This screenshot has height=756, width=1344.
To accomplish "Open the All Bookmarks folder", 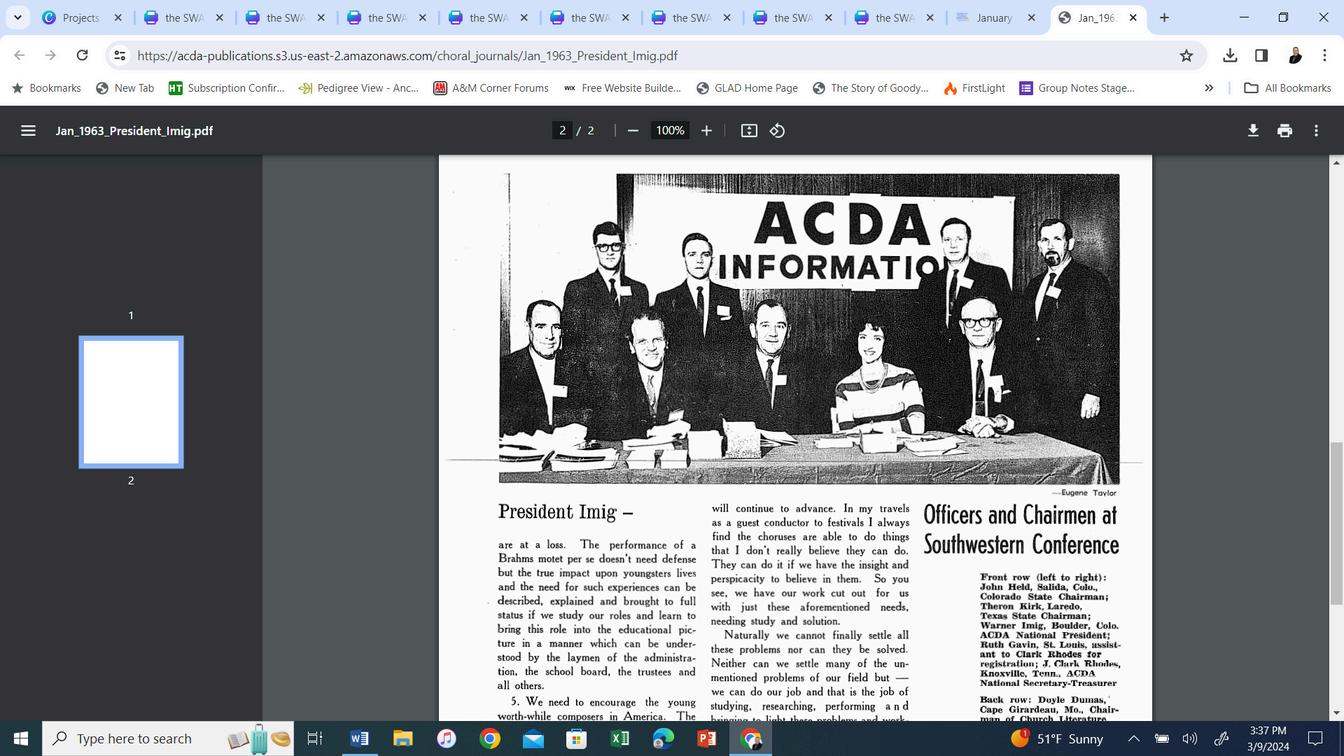I will tap(1287, 88).
